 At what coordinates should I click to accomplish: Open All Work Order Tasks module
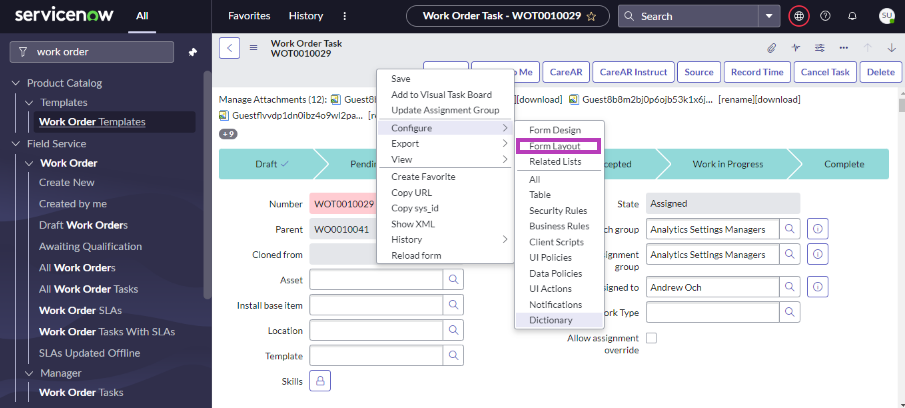(88, 289)
